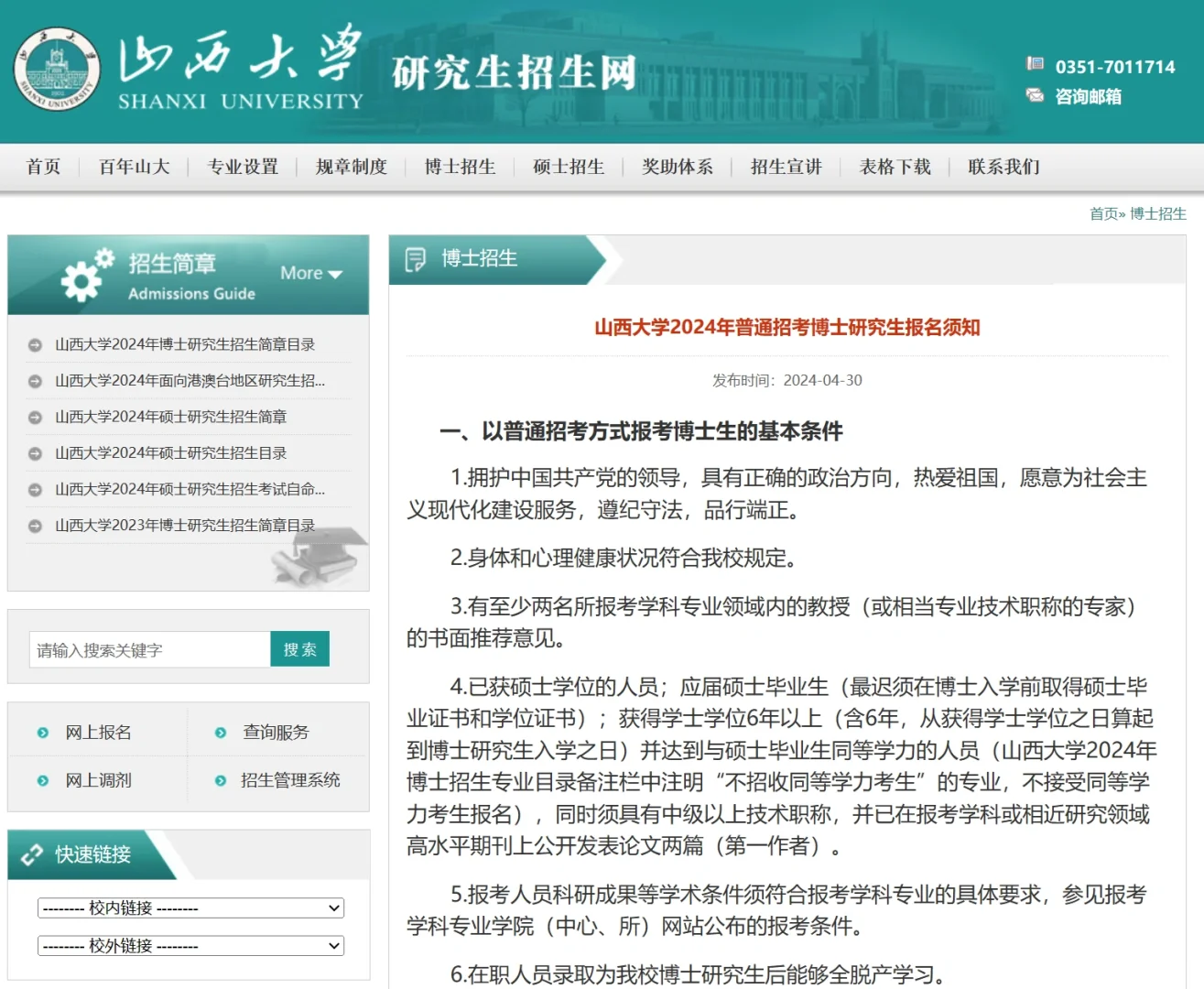Click the bullet icon before 网上报名
Screen dimensions: 1204x989
pos(42,733)
